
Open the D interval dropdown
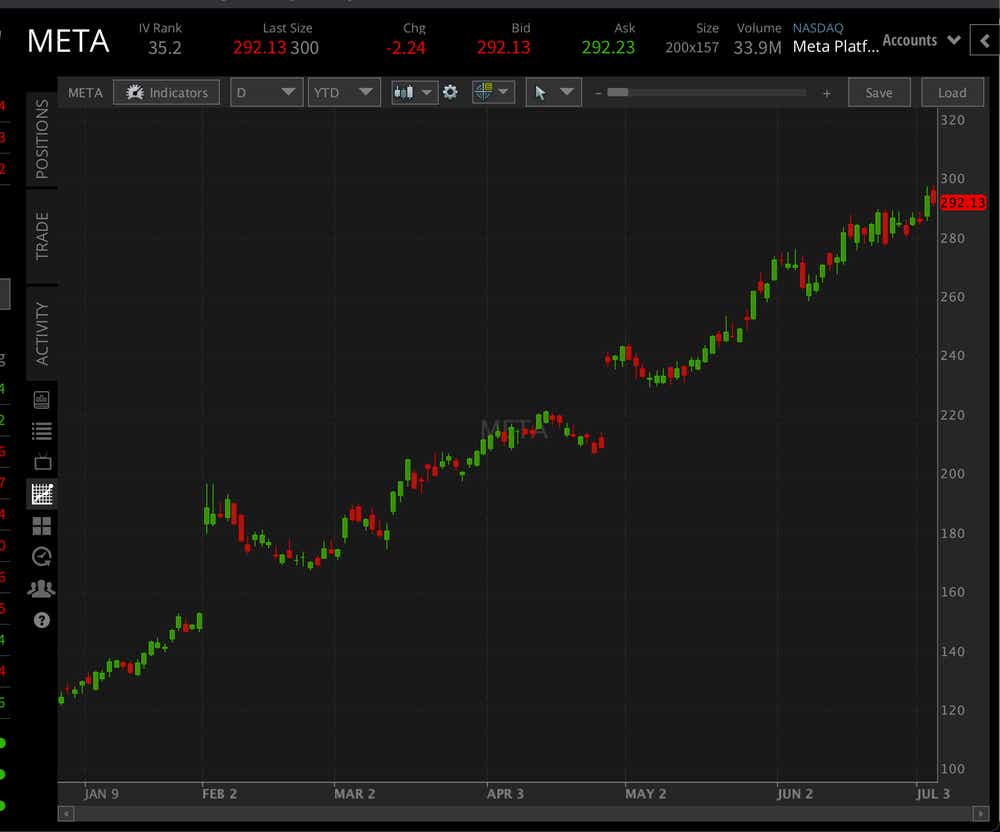pos(266,92)
